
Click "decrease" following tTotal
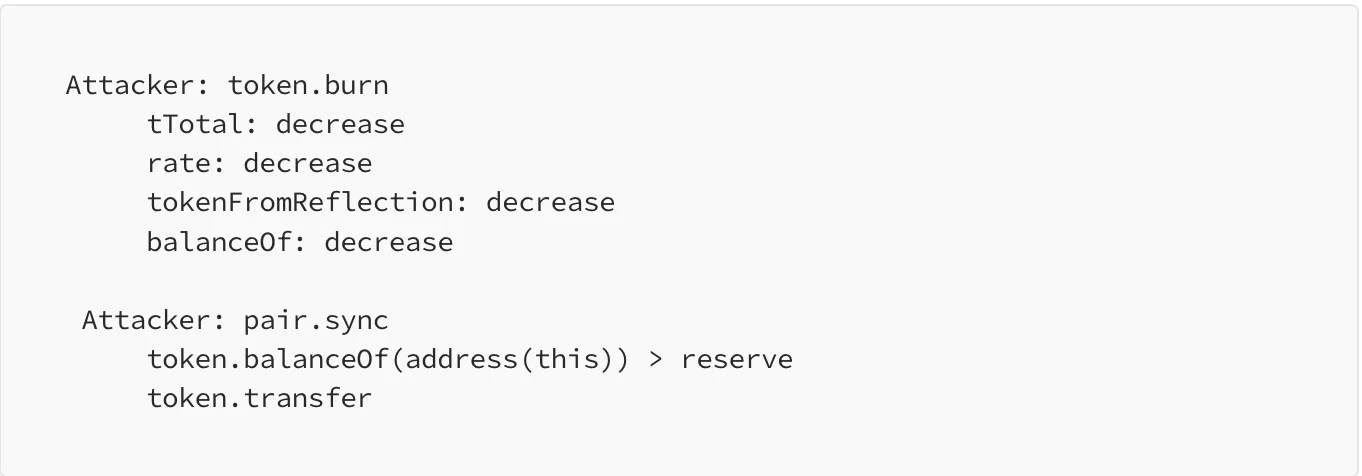point(340,125)
